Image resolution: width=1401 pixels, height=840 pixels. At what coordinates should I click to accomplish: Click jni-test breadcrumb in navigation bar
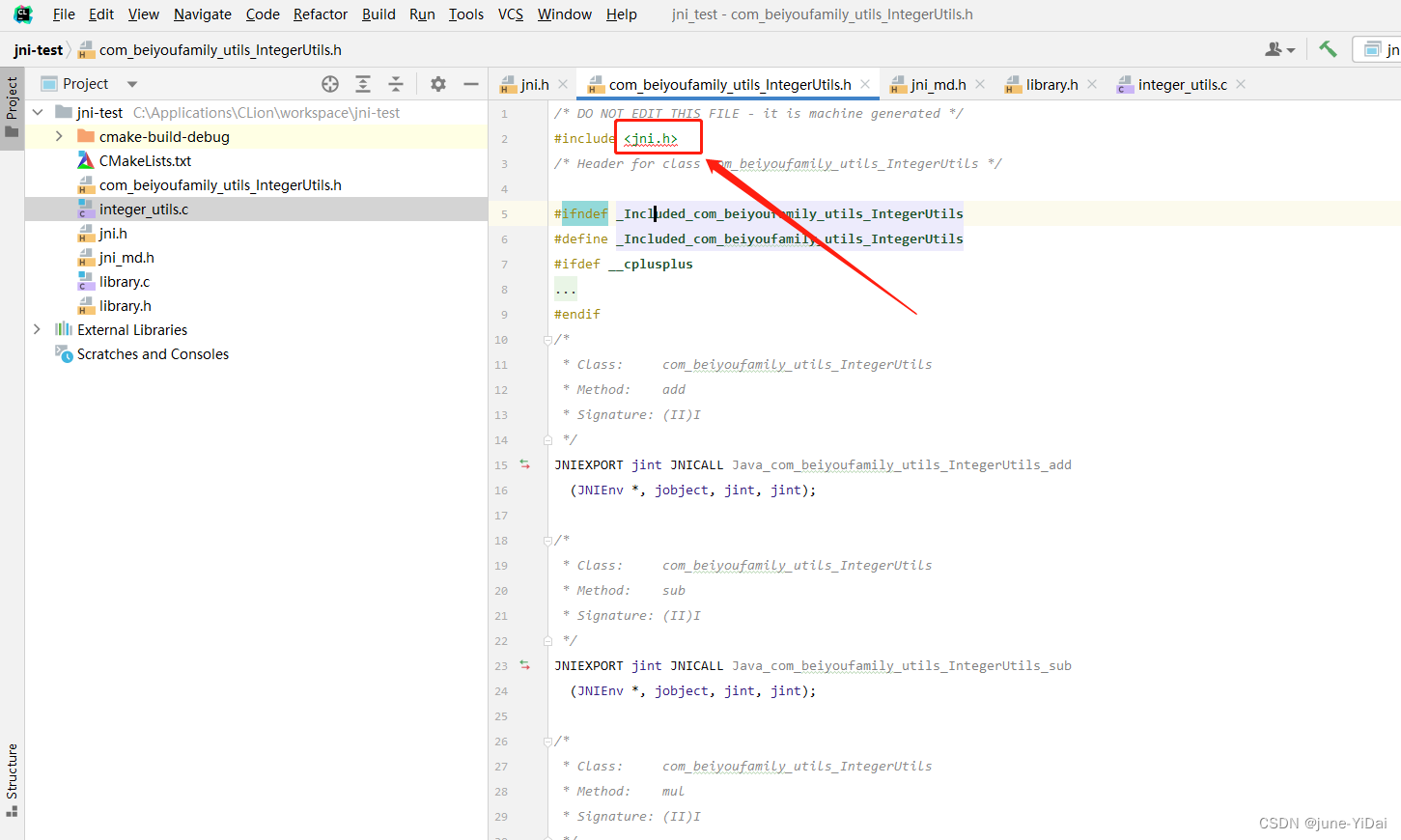[x=39, y=50]
